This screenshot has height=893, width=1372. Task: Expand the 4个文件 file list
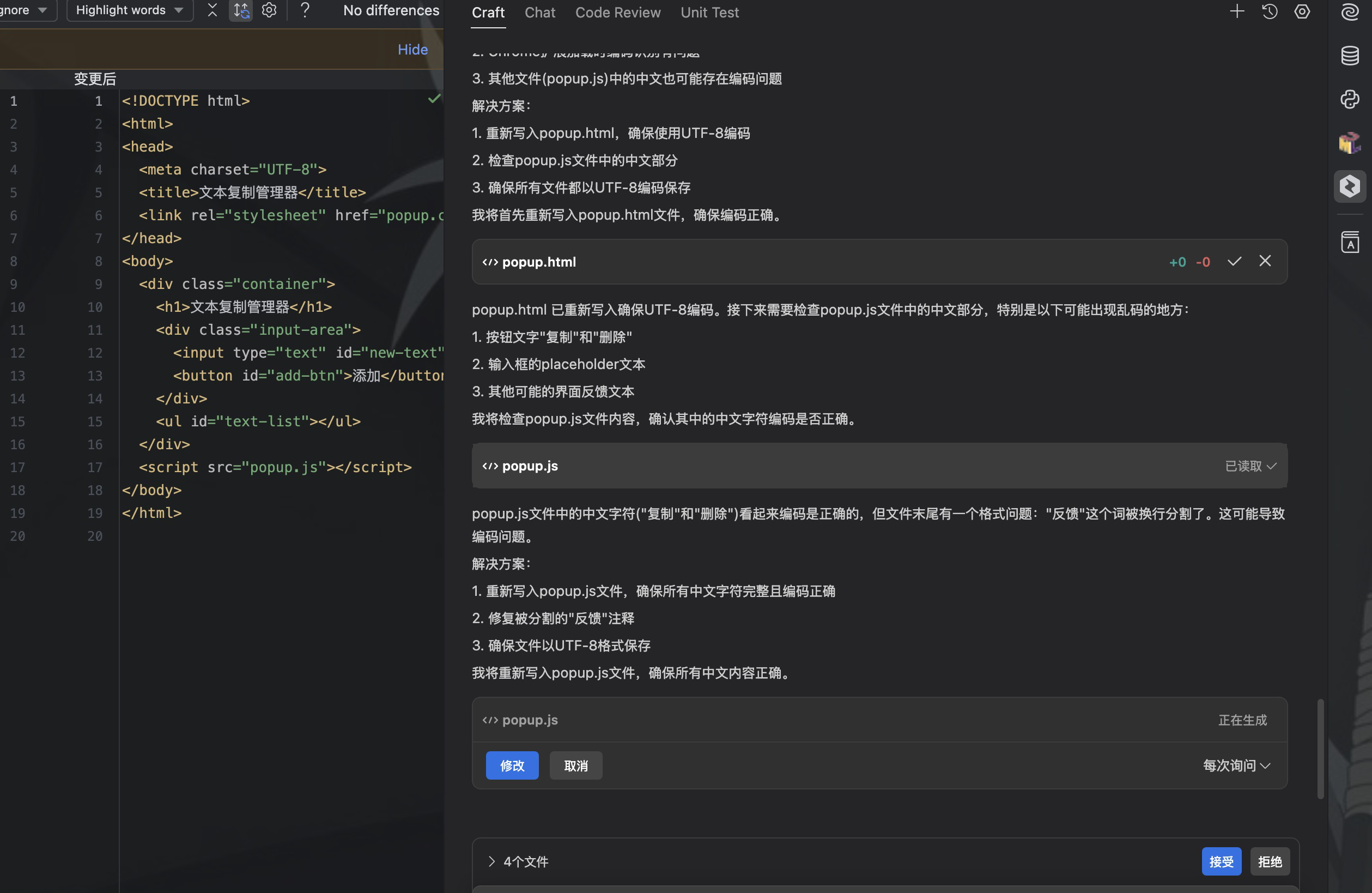(491, 861)
